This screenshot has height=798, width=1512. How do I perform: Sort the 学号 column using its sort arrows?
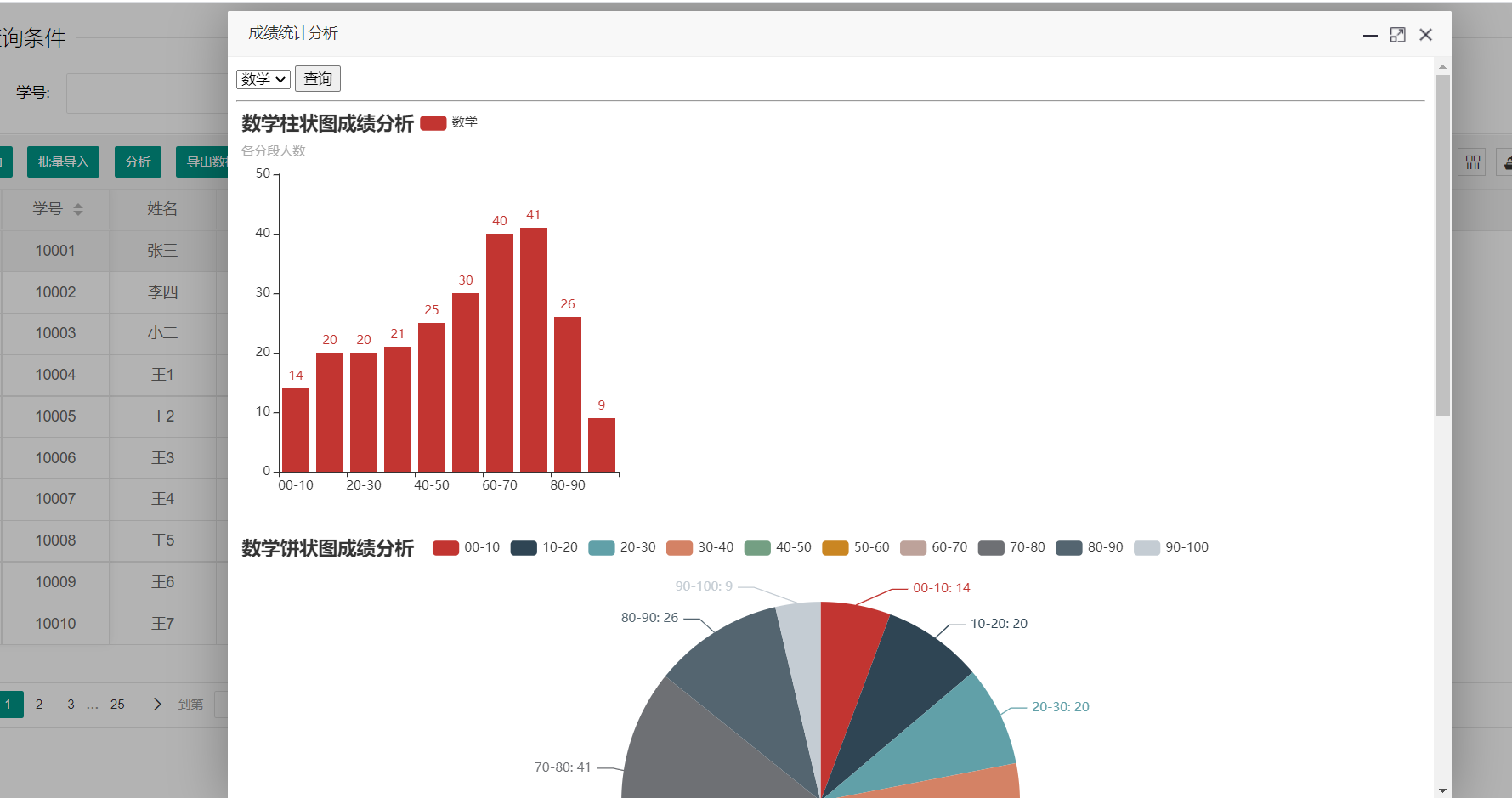(x=78, y=209)
